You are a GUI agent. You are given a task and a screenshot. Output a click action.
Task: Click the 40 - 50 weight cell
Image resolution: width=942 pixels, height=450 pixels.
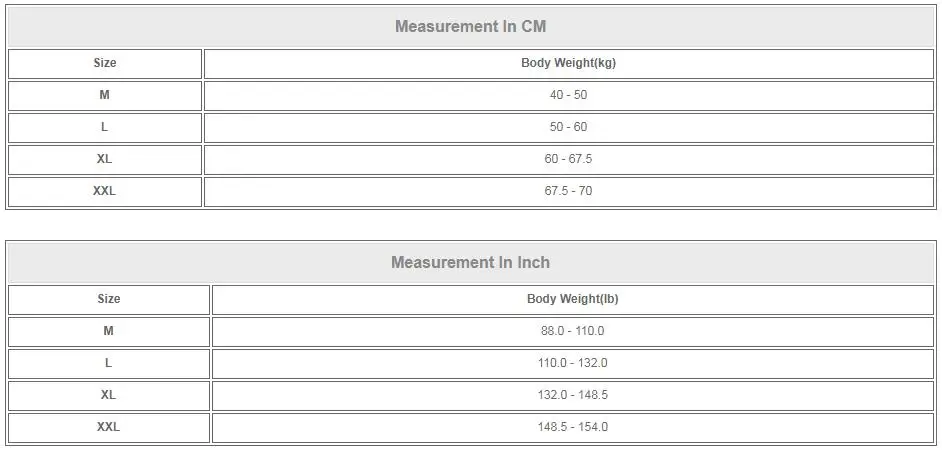click(x=568, y=96)
